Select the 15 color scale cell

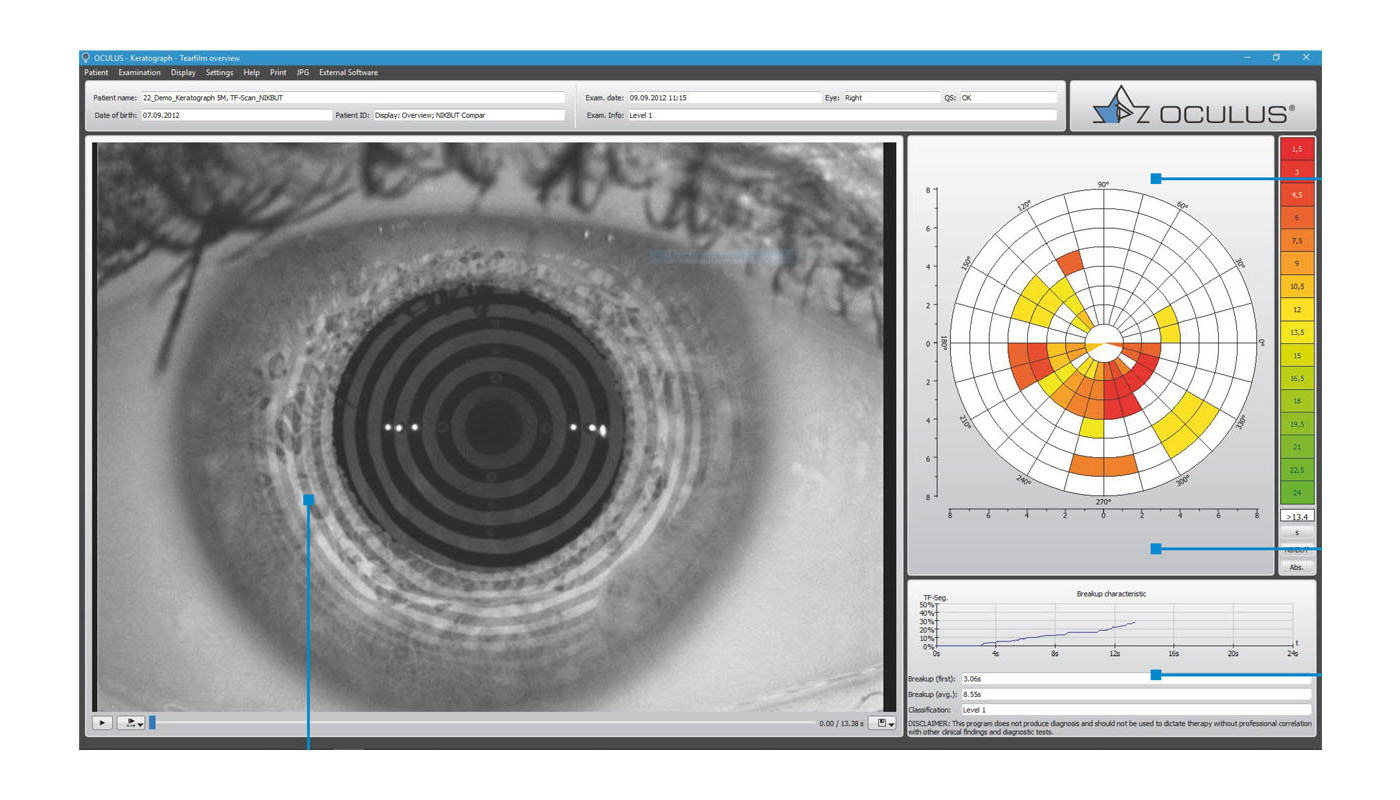click(x=1297, y=356)
